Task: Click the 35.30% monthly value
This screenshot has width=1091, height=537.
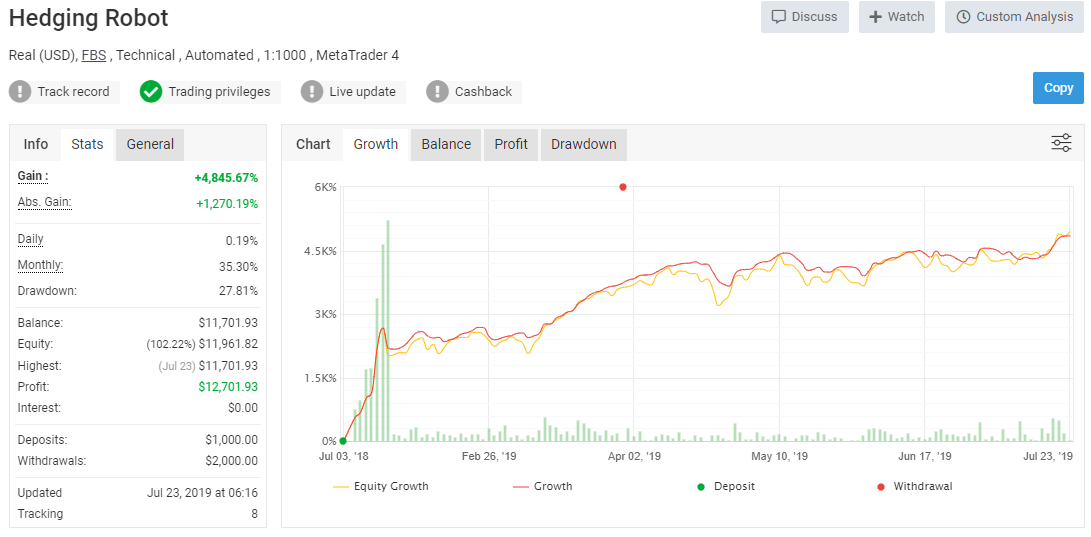Action: click(x=239, y=266)
